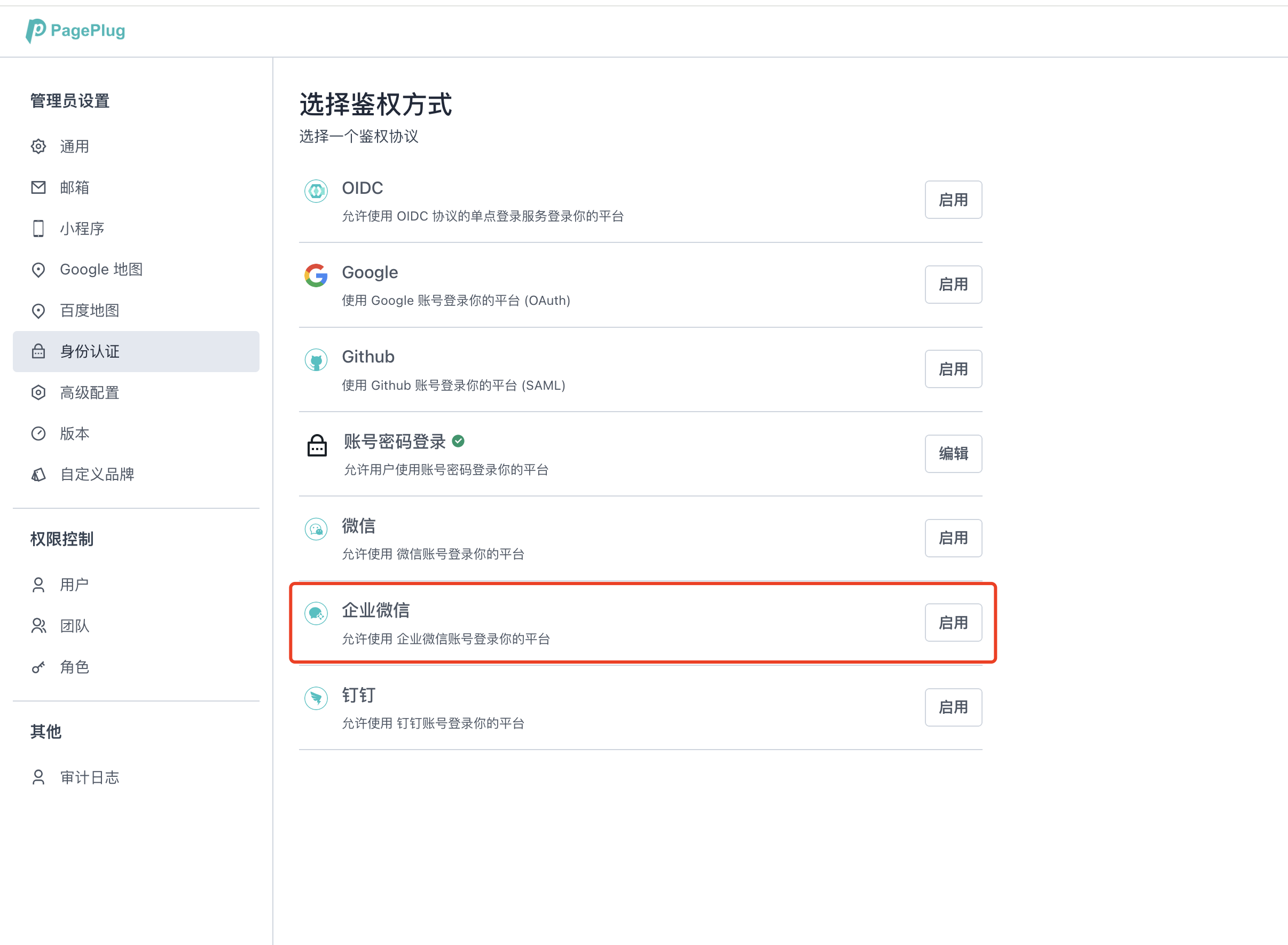
Task: Click the phone icon next to 小程序
Action: (x=38, y=229)
